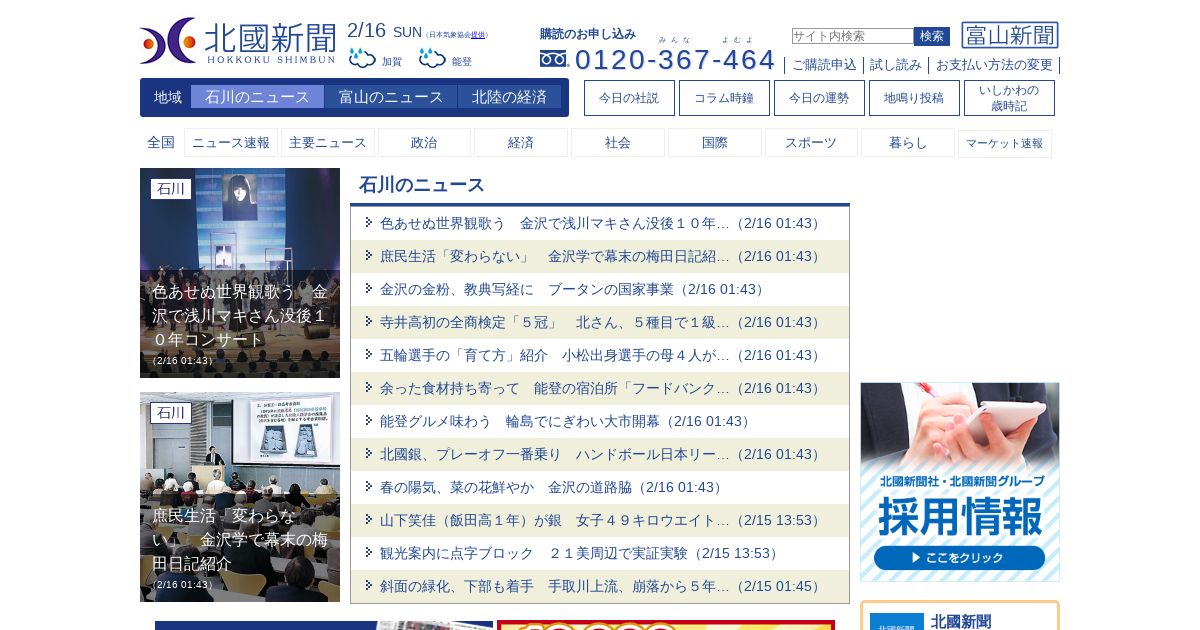
Task: Open the 金沢学 lecture photo article
Action: (x=240, y=497)
